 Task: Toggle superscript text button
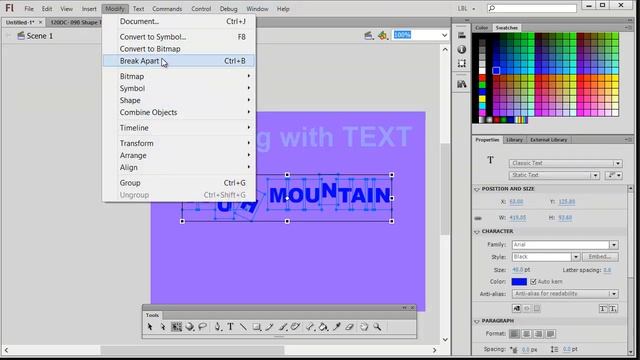(603, 309)
